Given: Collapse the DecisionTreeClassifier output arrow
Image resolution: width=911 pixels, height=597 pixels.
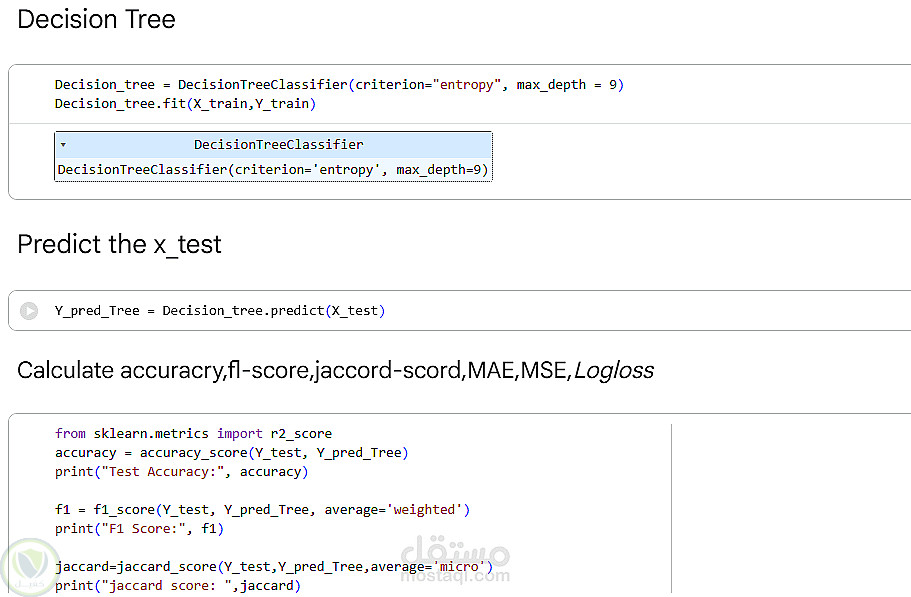Looking at the screenshot, I should pos(63,145).
